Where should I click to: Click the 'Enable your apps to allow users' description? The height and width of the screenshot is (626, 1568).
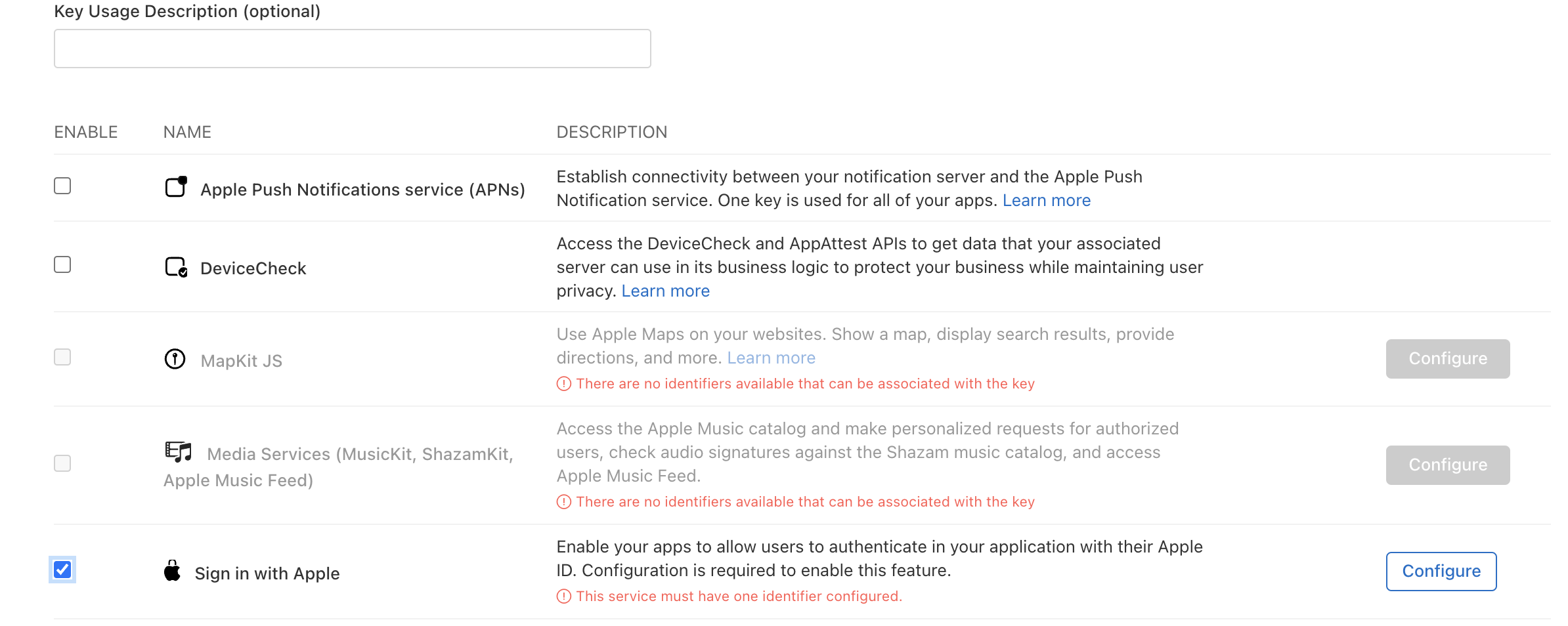click(880, 558)
